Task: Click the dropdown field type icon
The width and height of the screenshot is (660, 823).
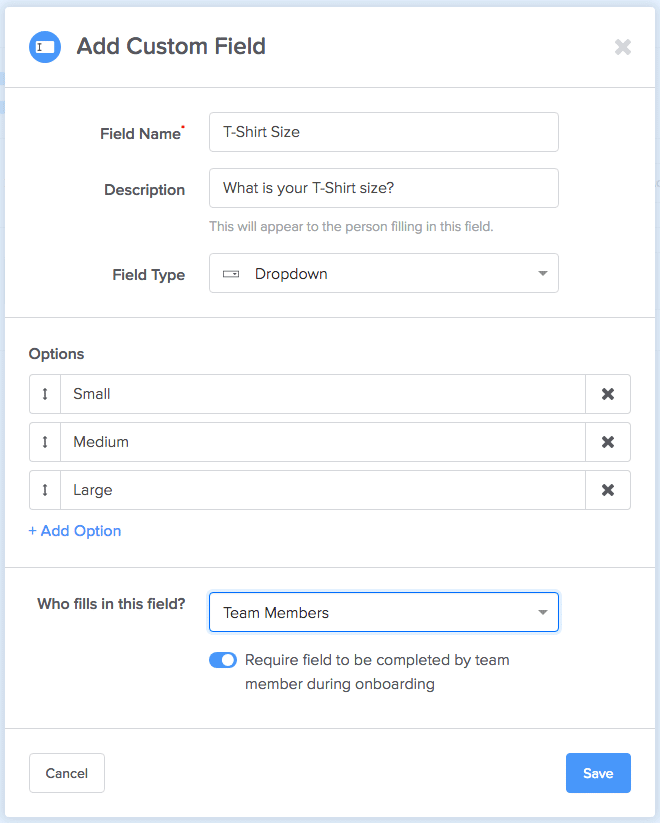Action: 233,273
